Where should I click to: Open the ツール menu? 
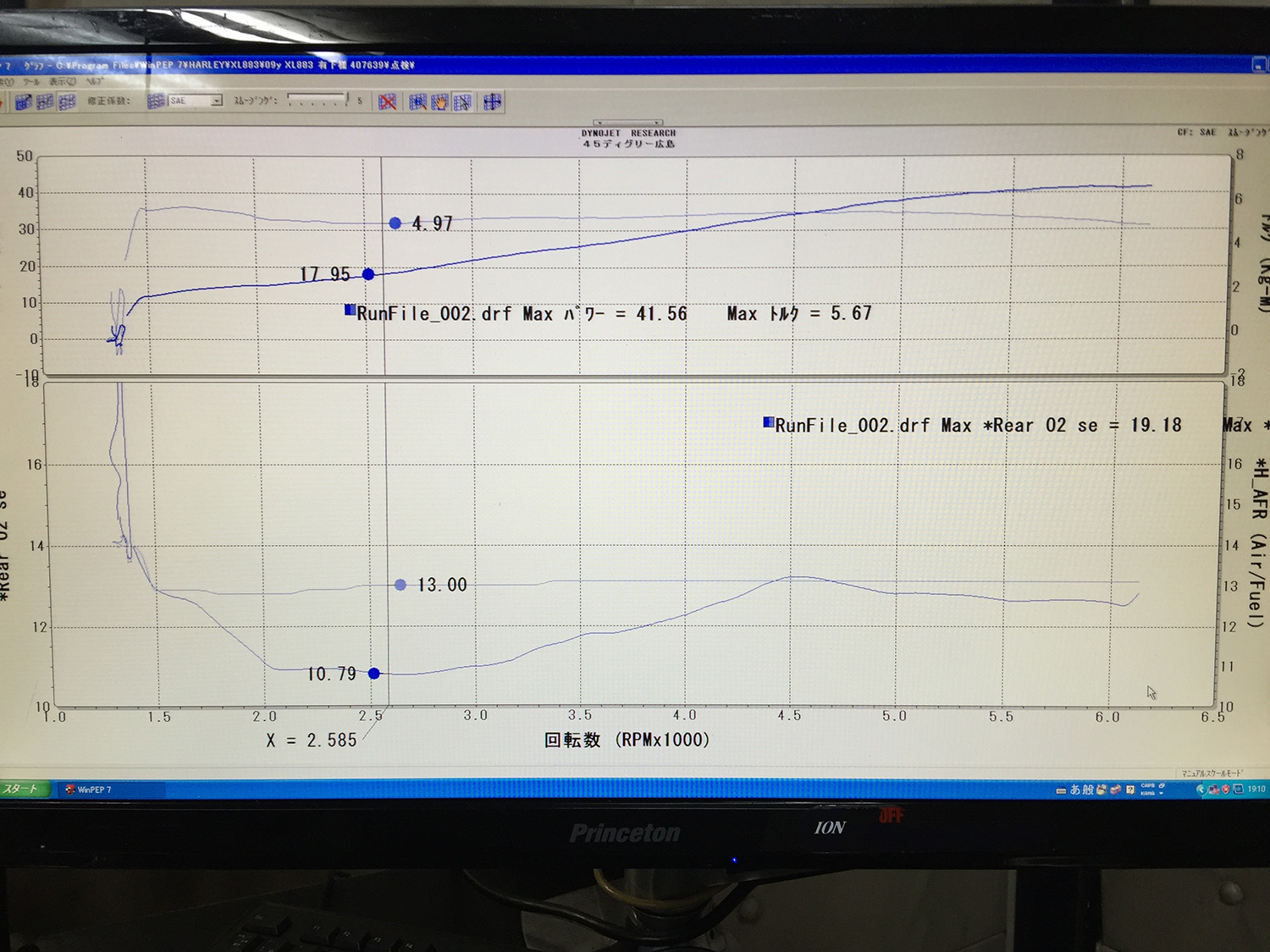click(x=30, y=82)
